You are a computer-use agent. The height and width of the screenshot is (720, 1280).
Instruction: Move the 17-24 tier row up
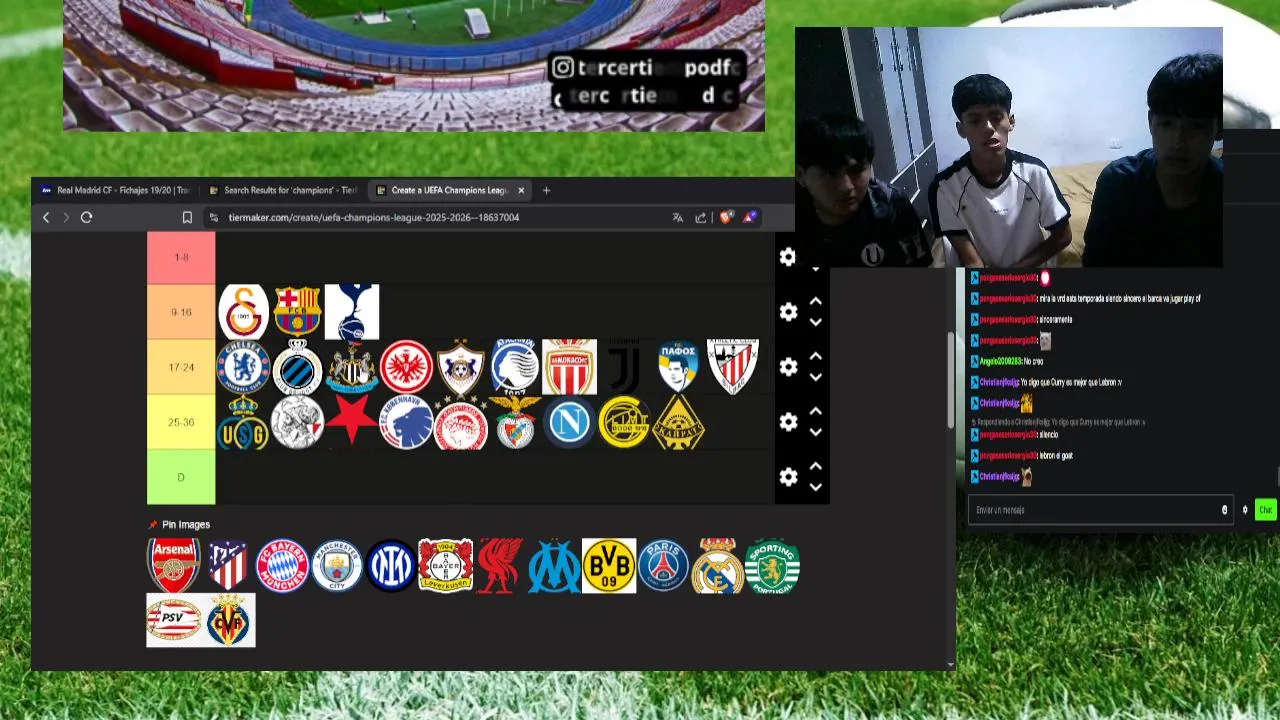816,356
